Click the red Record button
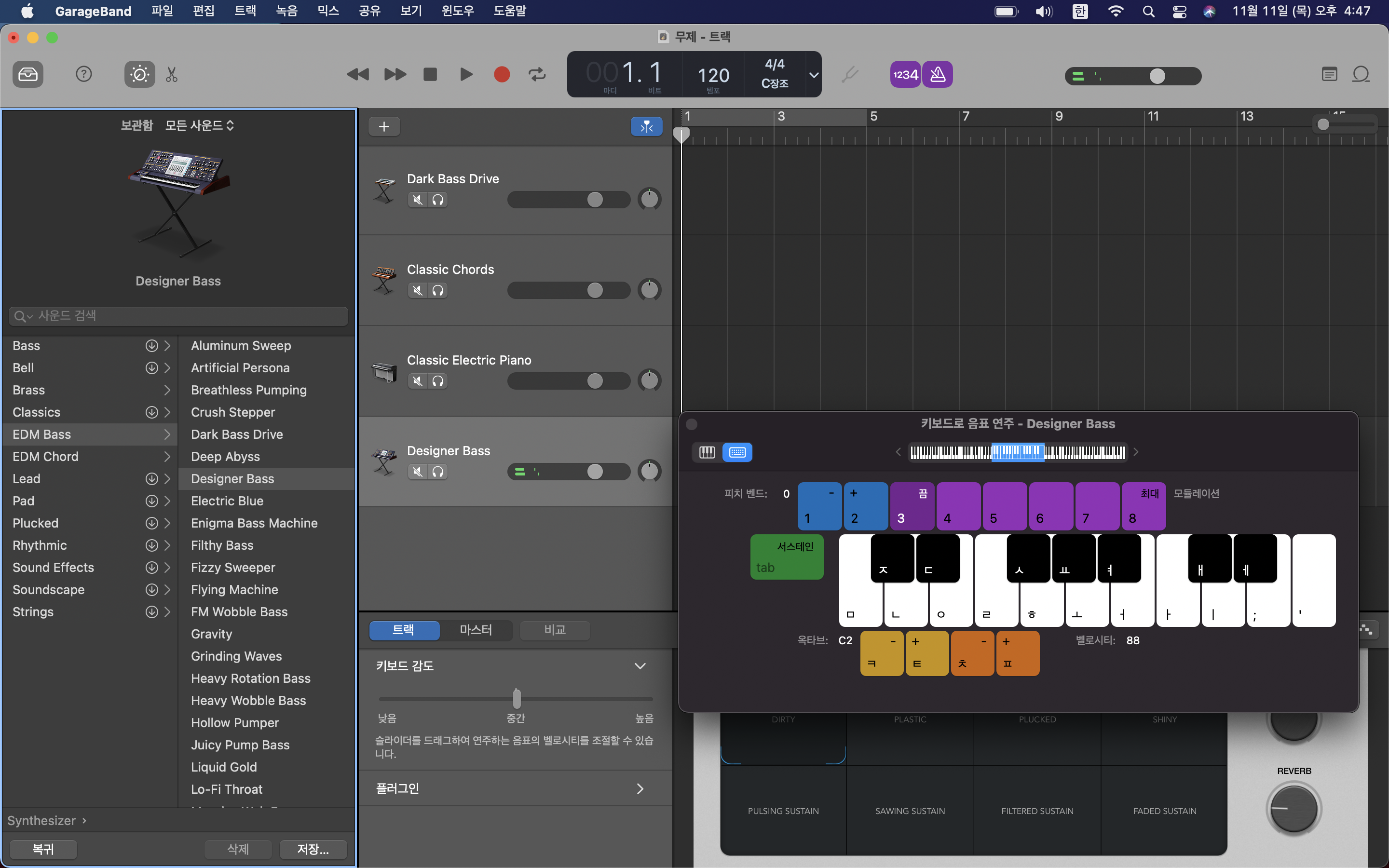Viewport: 1389px width, 868px height. click(x=502, y=74)
